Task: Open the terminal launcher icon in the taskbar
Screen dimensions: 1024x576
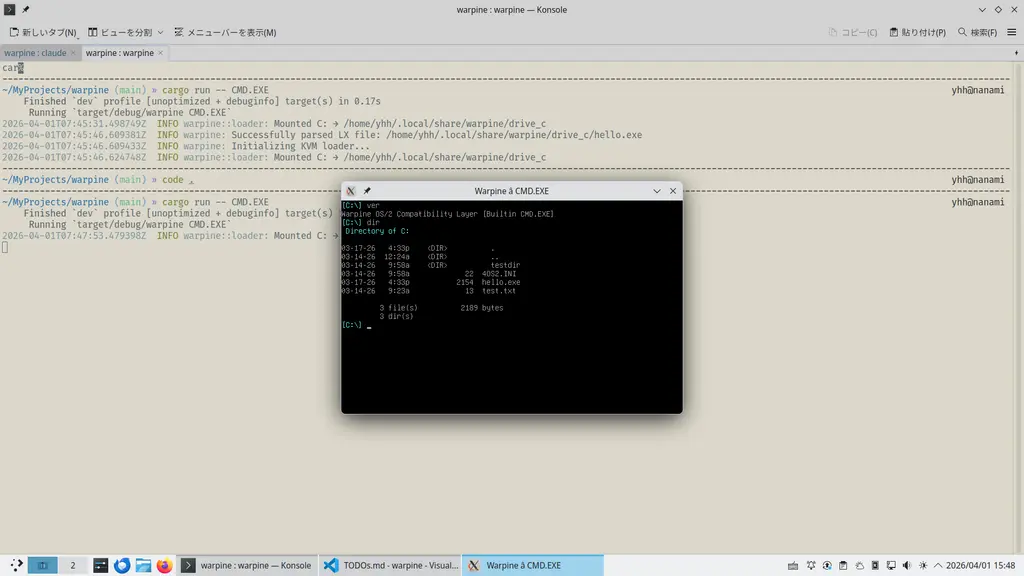Action: coord(100,565)
